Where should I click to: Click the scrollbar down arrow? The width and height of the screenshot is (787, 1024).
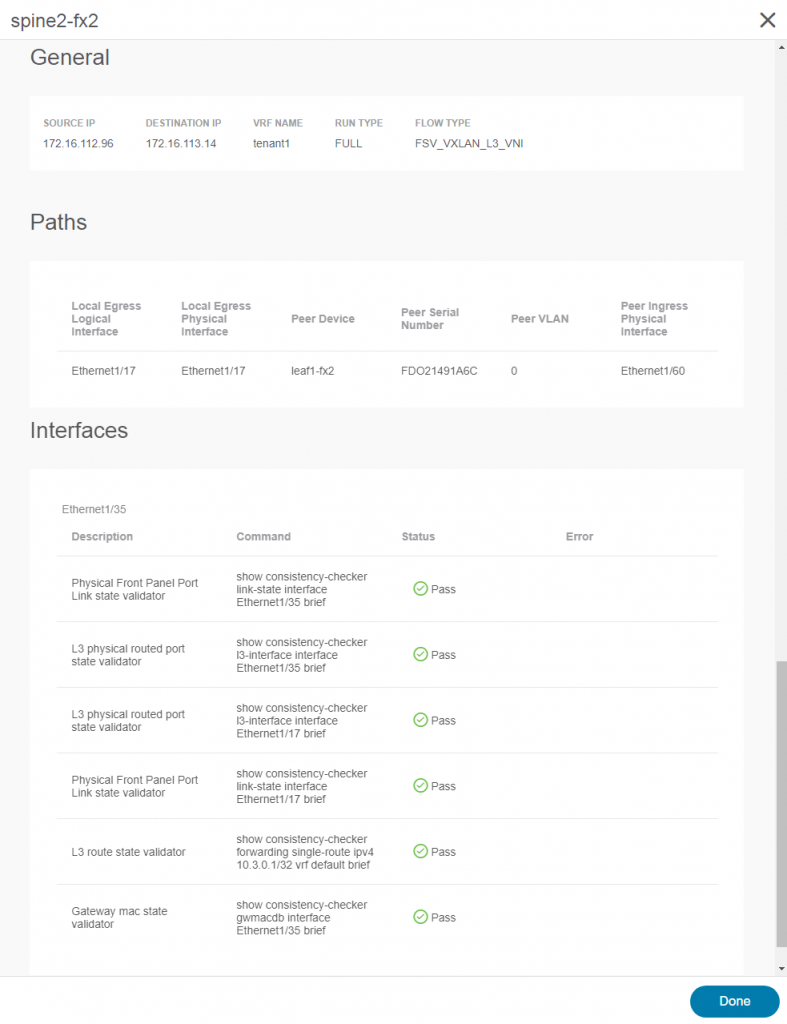coord(781,967)
